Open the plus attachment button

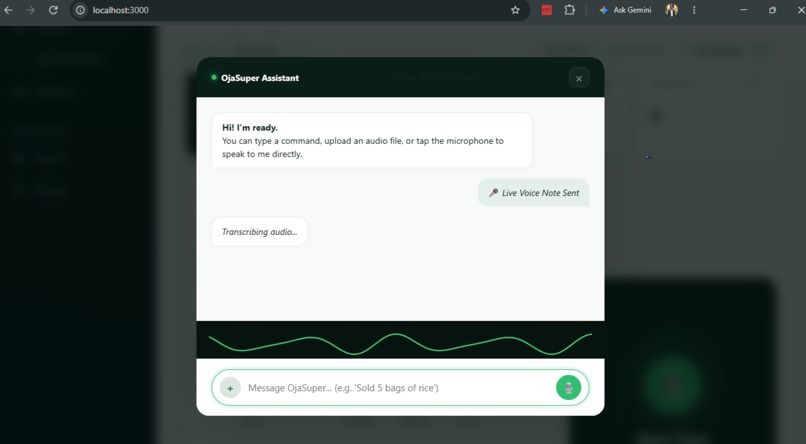(x=230, y=388)
